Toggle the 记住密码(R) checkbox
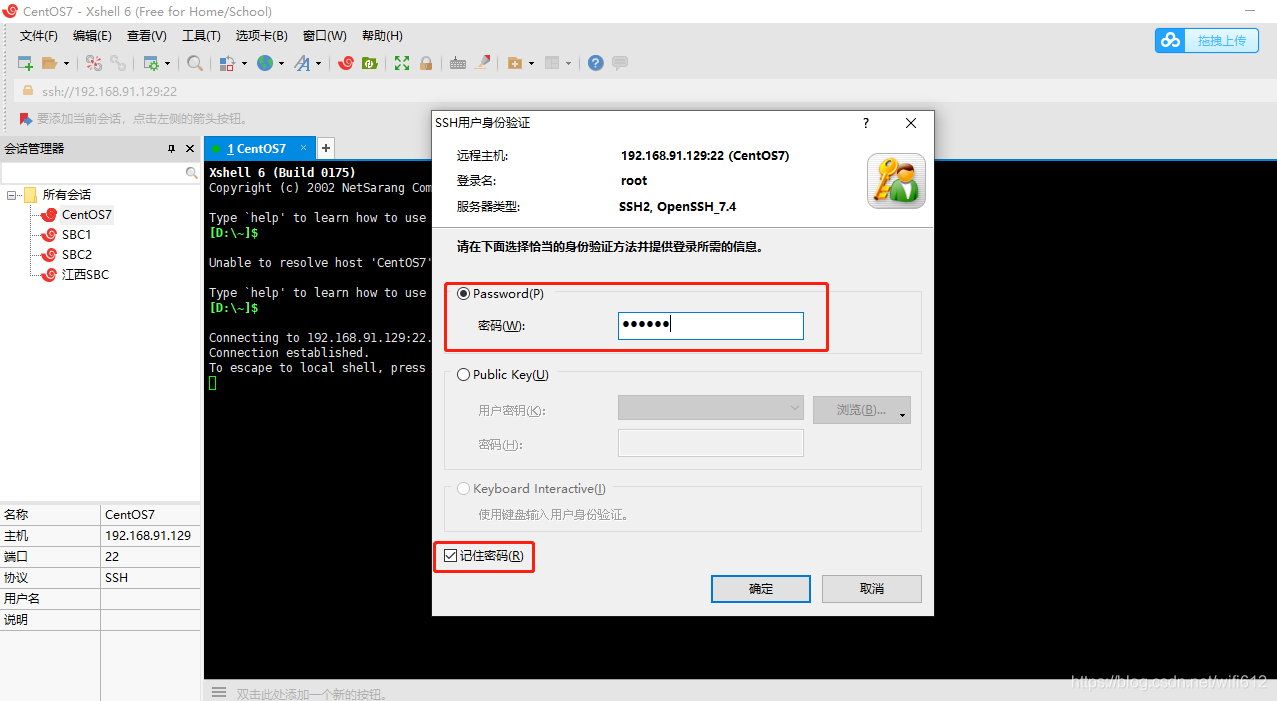This screenshot has height=701, width=1277. click(450, 556)
